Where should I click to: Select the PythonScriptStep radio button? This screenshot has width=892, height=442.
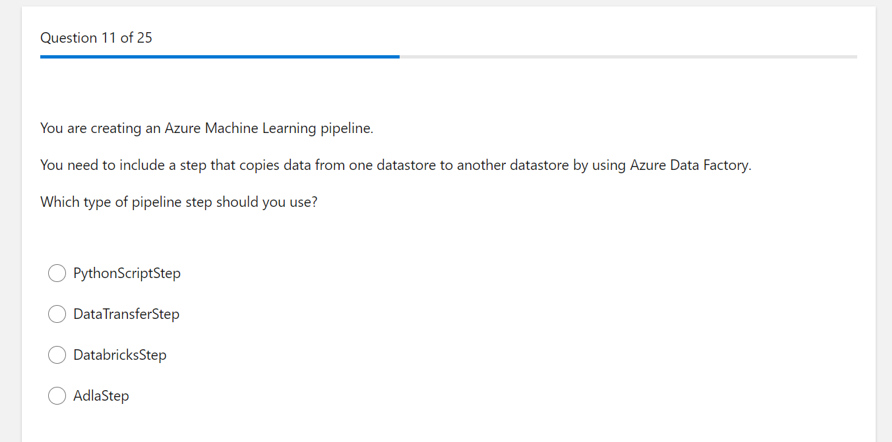tap(57, 273)
